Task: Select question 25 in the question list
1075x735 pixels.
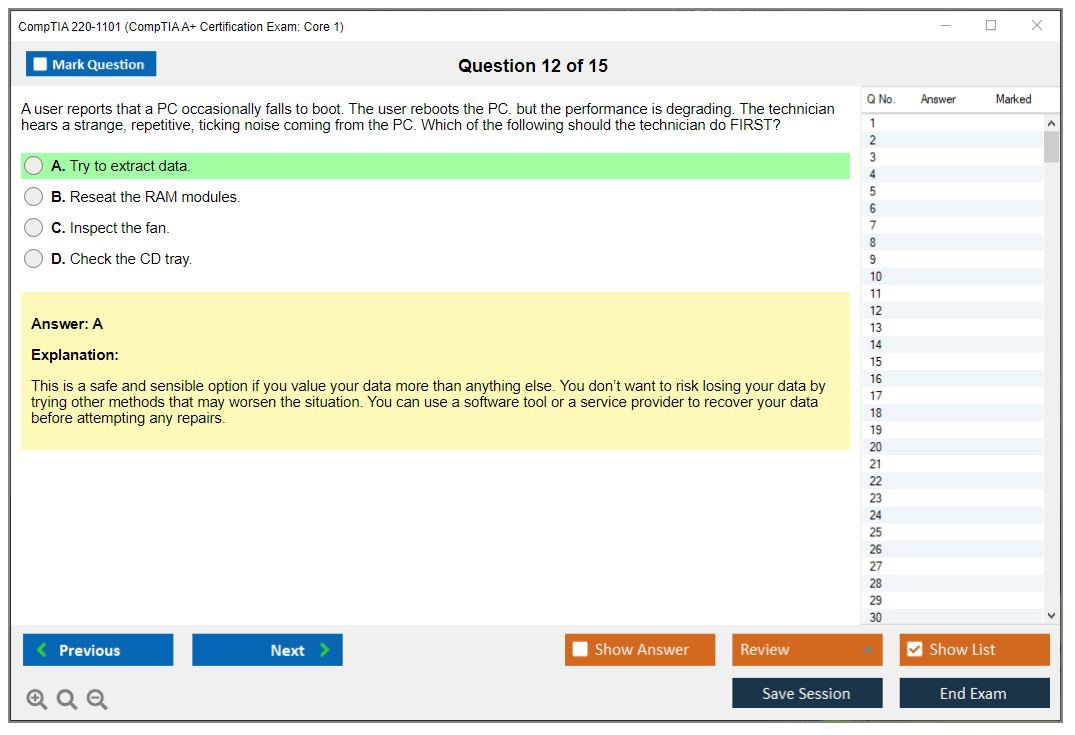Action: coord(876,532)
